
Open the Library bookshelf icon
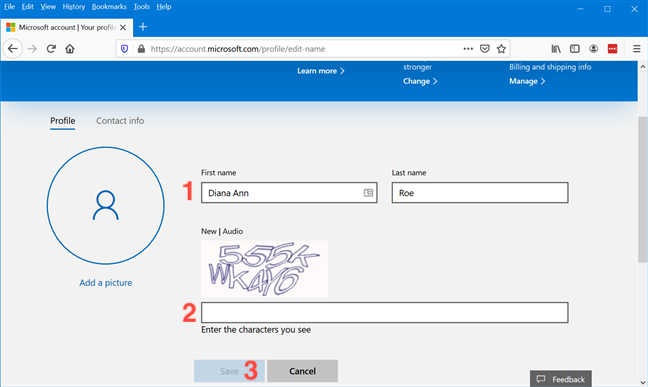pyautogui.click(x=556, y=49)
